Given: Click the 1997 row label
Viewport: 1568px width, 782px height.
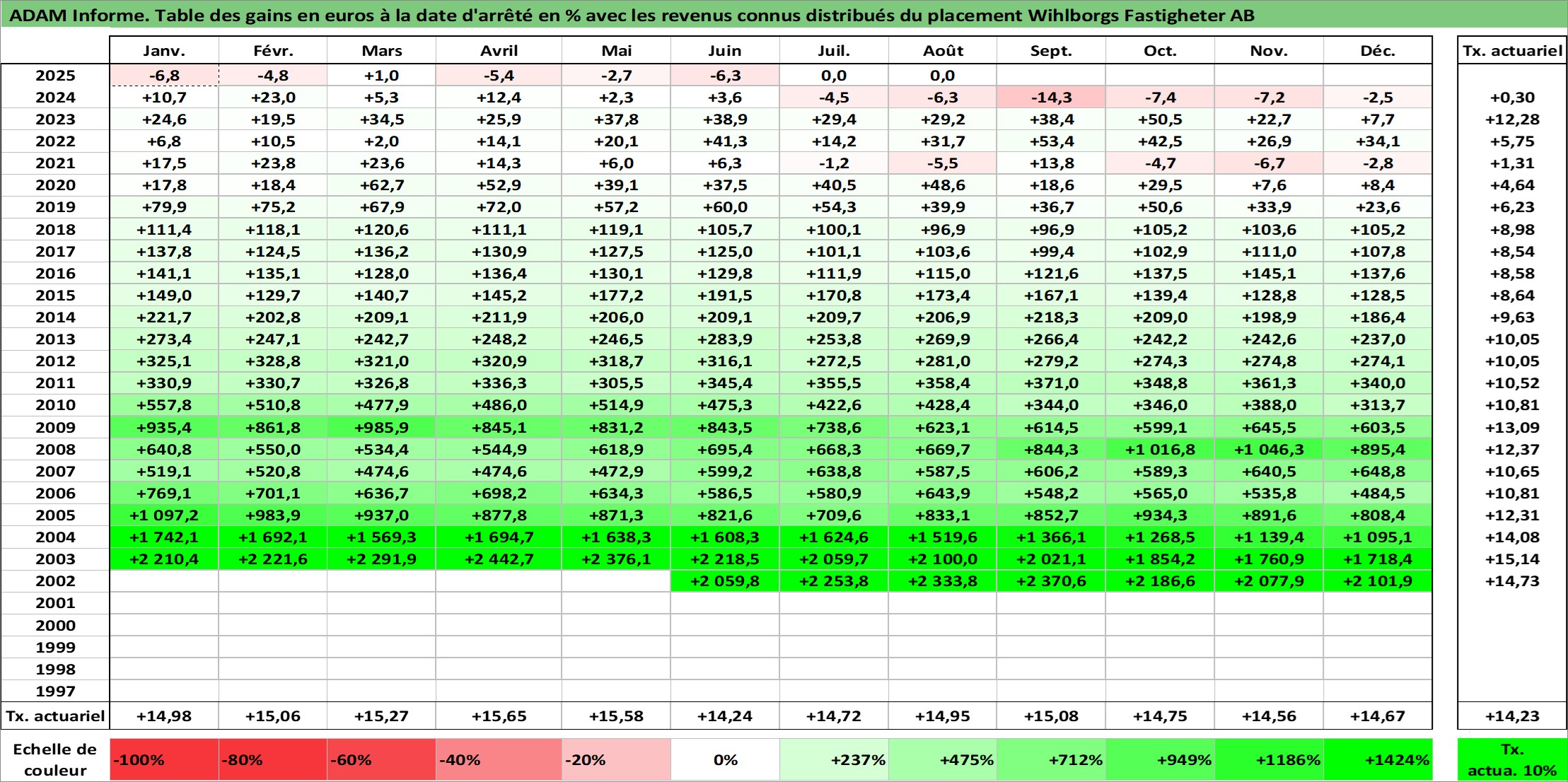Looking at the screenshot, I should pyautogui.click(x=55, y=691).
